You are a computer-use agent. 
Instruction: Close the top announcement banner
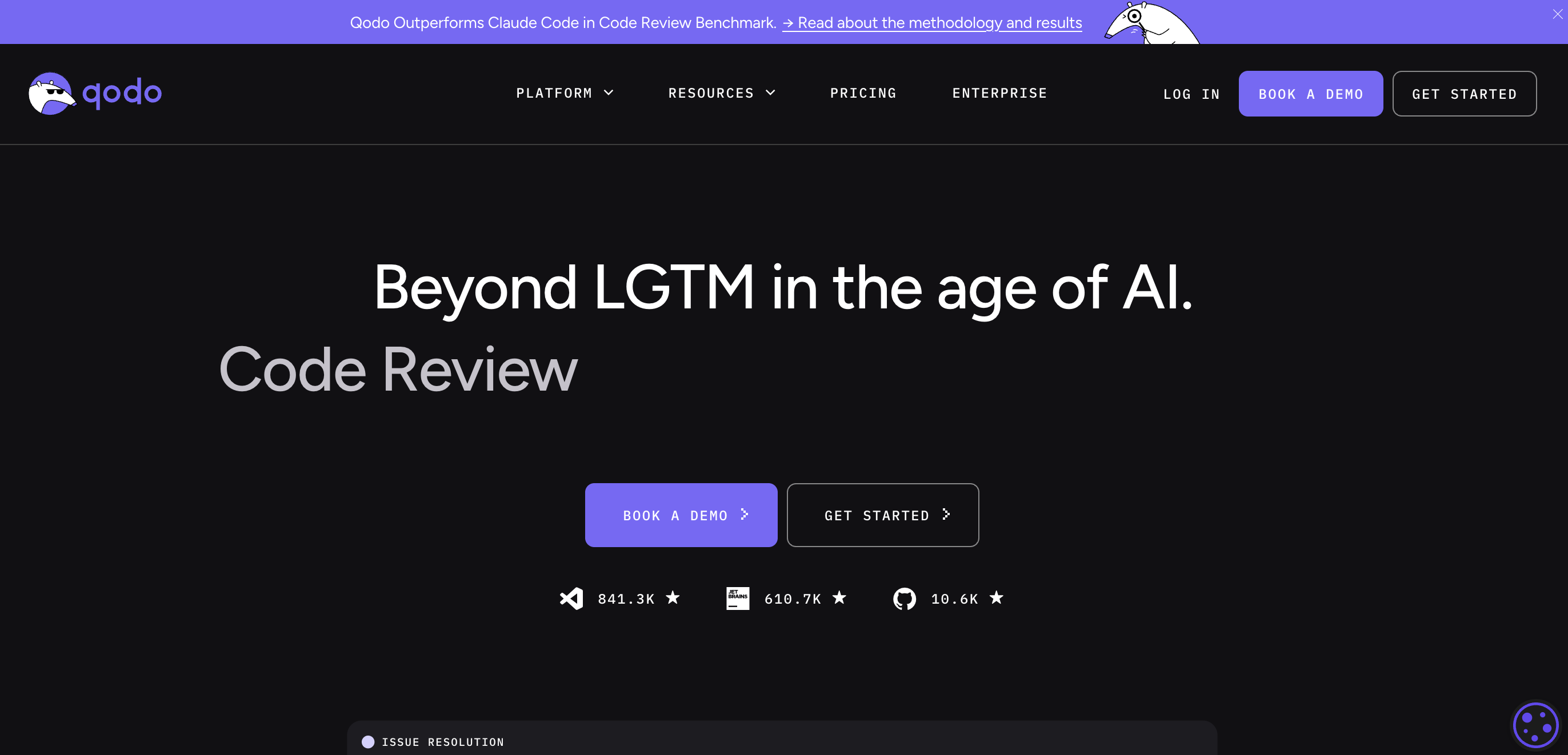tap(1557, 15)
